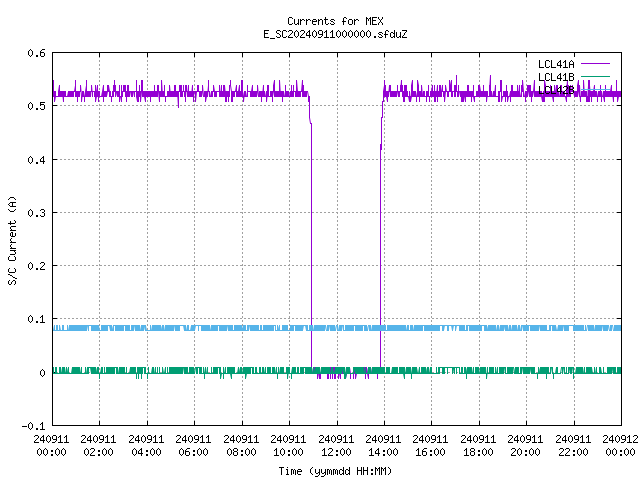Click the 240911 12:00 x-axis tick label
640x480 pixels.
[x=336, y=446]
